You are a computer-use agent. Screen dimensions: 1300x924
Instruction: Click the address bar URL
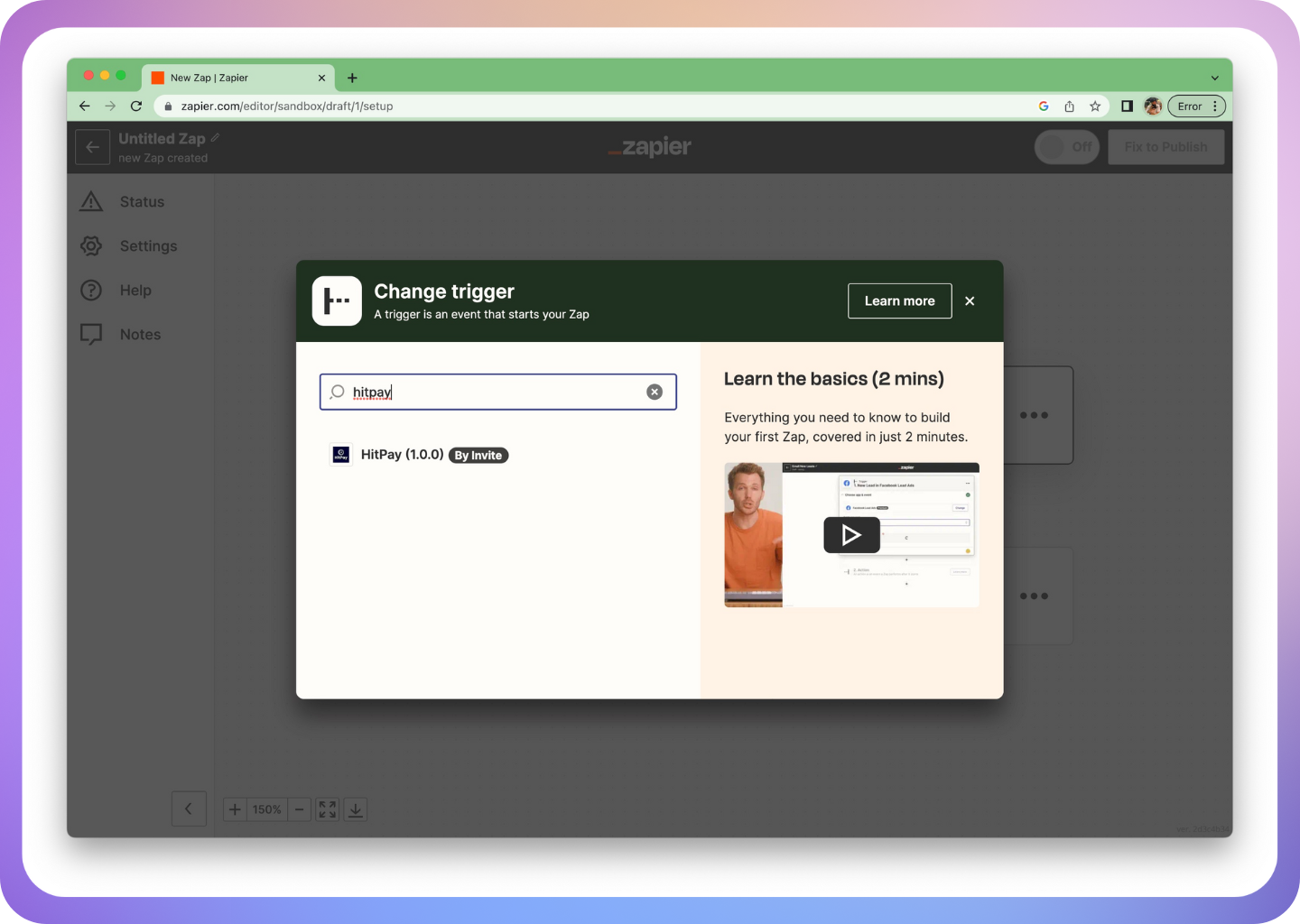[287, 106]
